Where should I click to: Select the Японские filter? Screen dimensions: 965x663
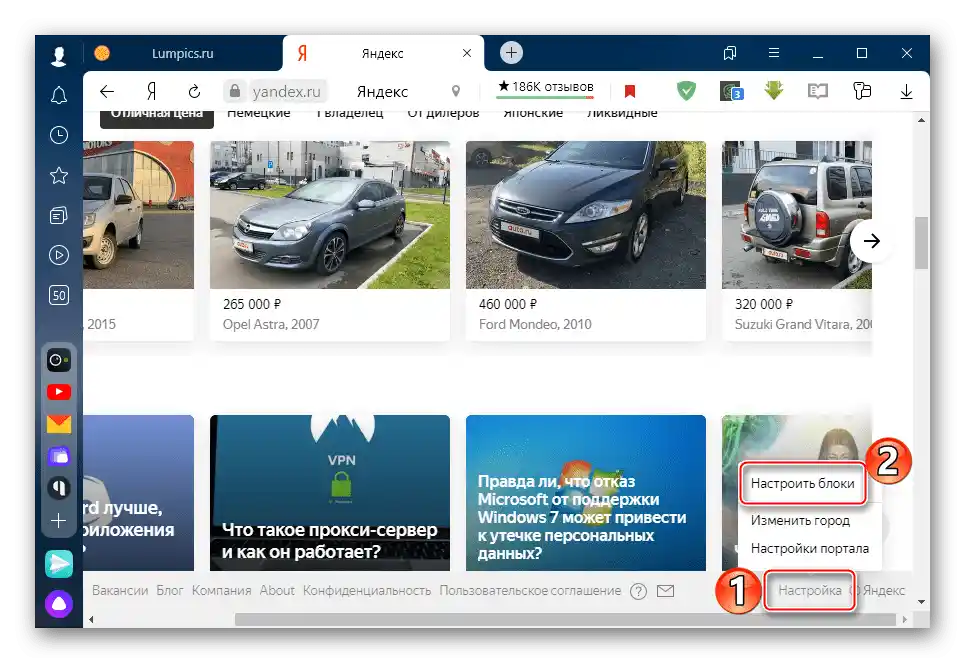(533, 113)
